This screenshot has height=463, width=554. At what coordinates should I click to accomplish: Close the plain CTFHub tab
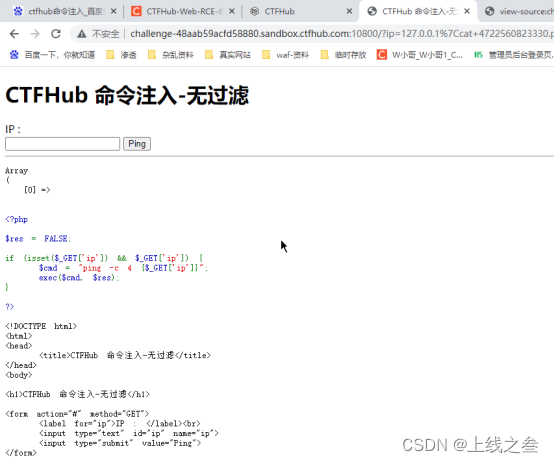coord(349,11)
